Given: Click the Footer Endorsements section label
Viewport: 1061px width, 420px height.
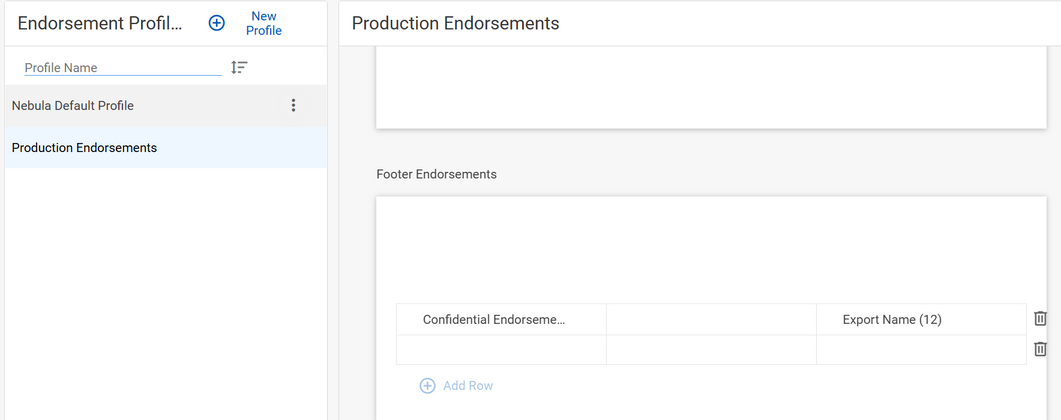Looking at the screenshot, I should pos(436,174).
